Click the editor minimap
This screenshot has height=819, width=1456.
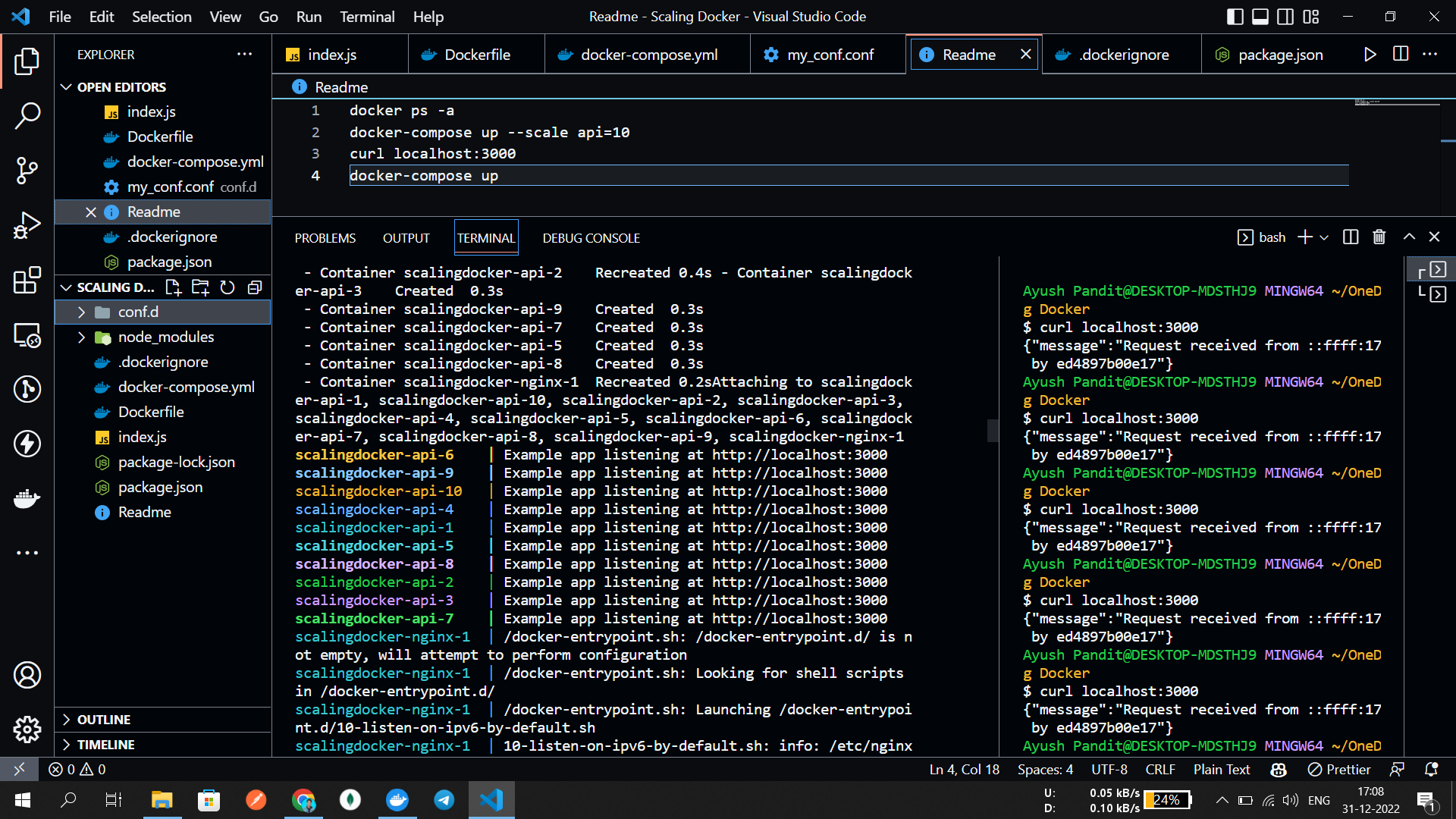[1397, 102]
